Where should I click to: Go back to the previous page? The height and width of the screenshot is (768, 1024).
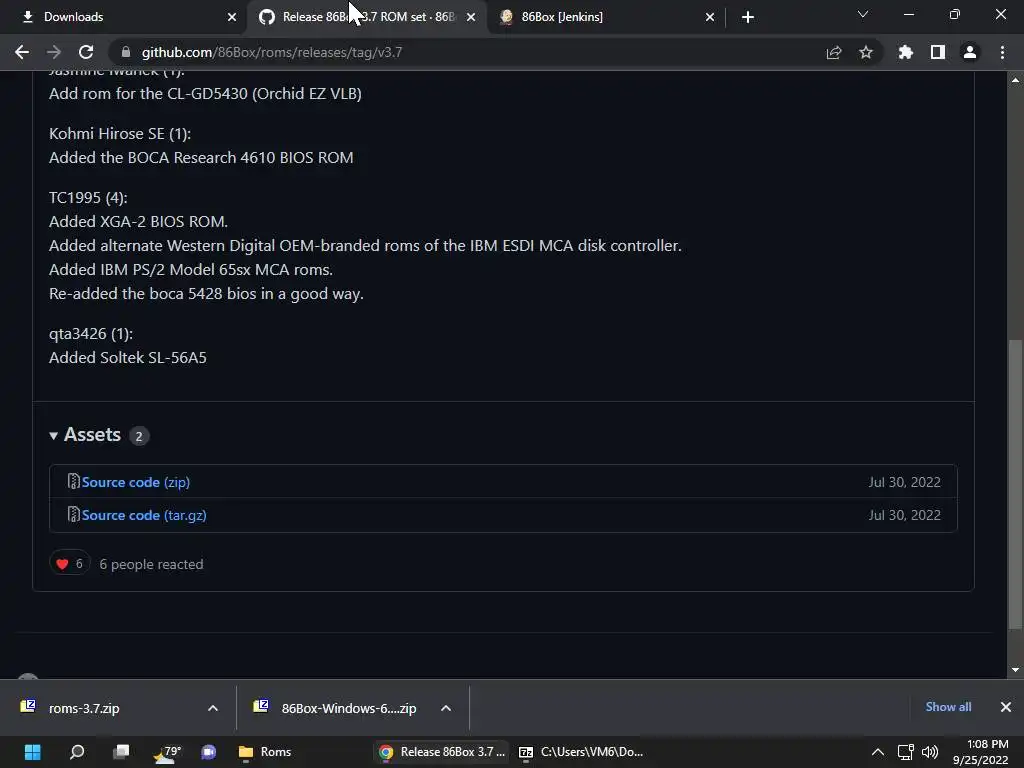[x=22, y=52]
